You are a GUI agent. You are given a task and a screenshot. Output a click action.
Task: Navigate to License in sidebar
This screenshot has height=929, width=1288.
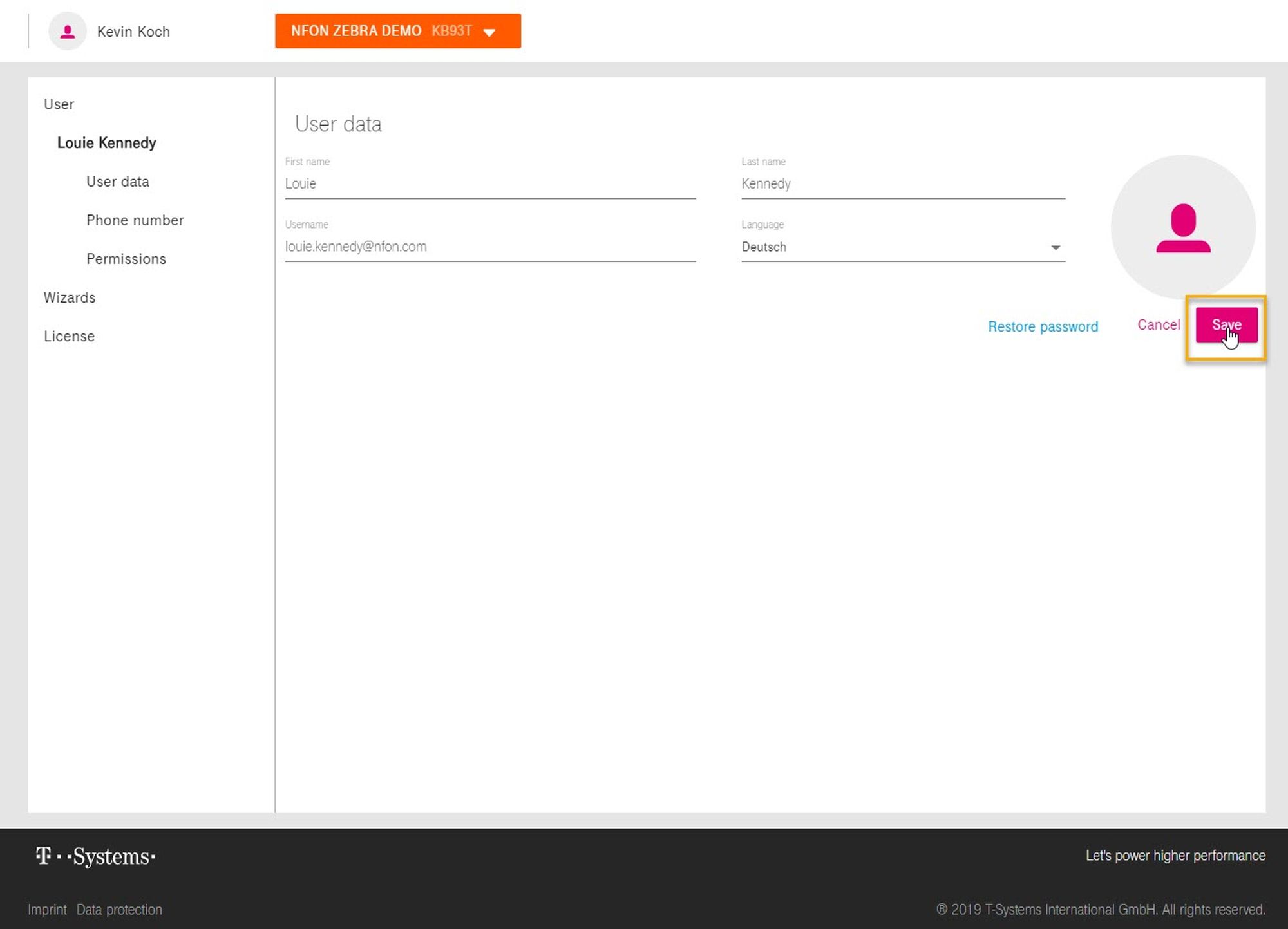(69, 336)
